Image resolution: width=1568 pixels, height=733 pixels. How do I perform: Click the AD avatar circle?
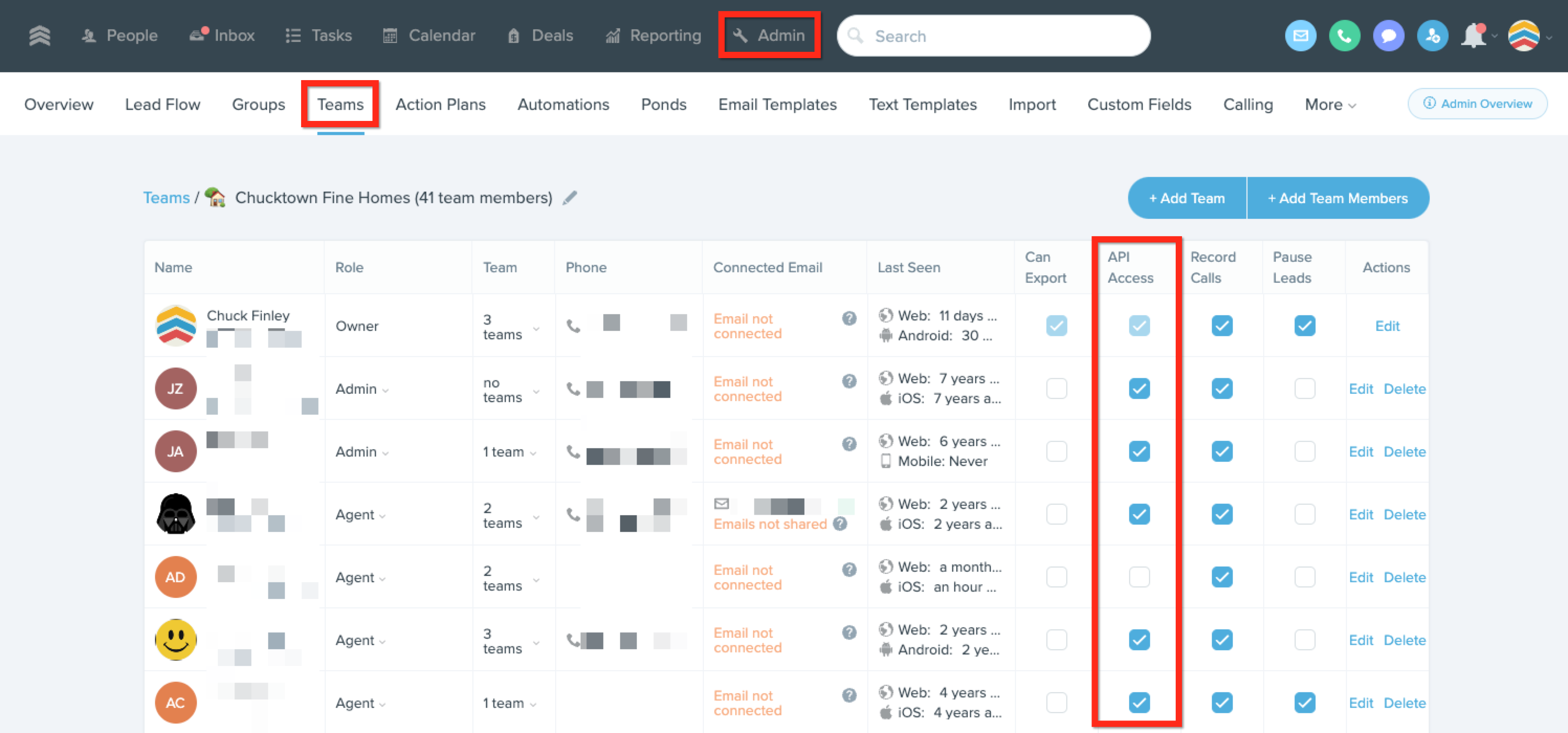click(176, 576)
